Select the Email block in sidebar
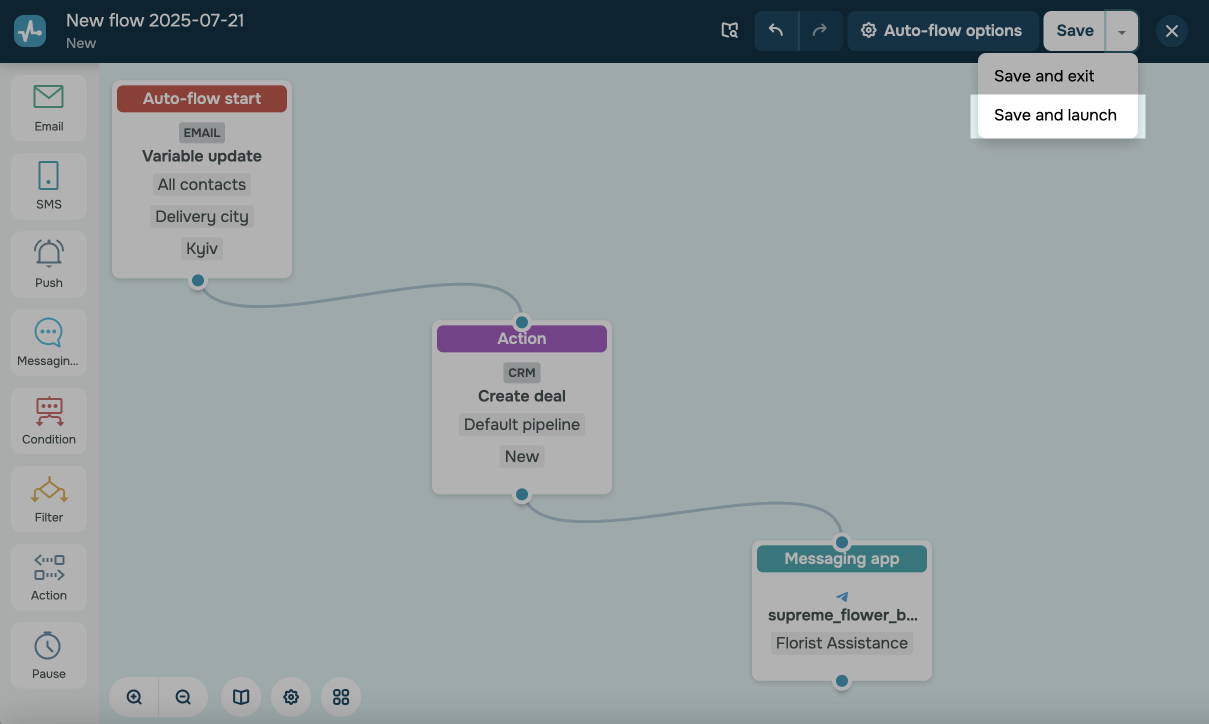1209x724 pixels. [48, 107]
